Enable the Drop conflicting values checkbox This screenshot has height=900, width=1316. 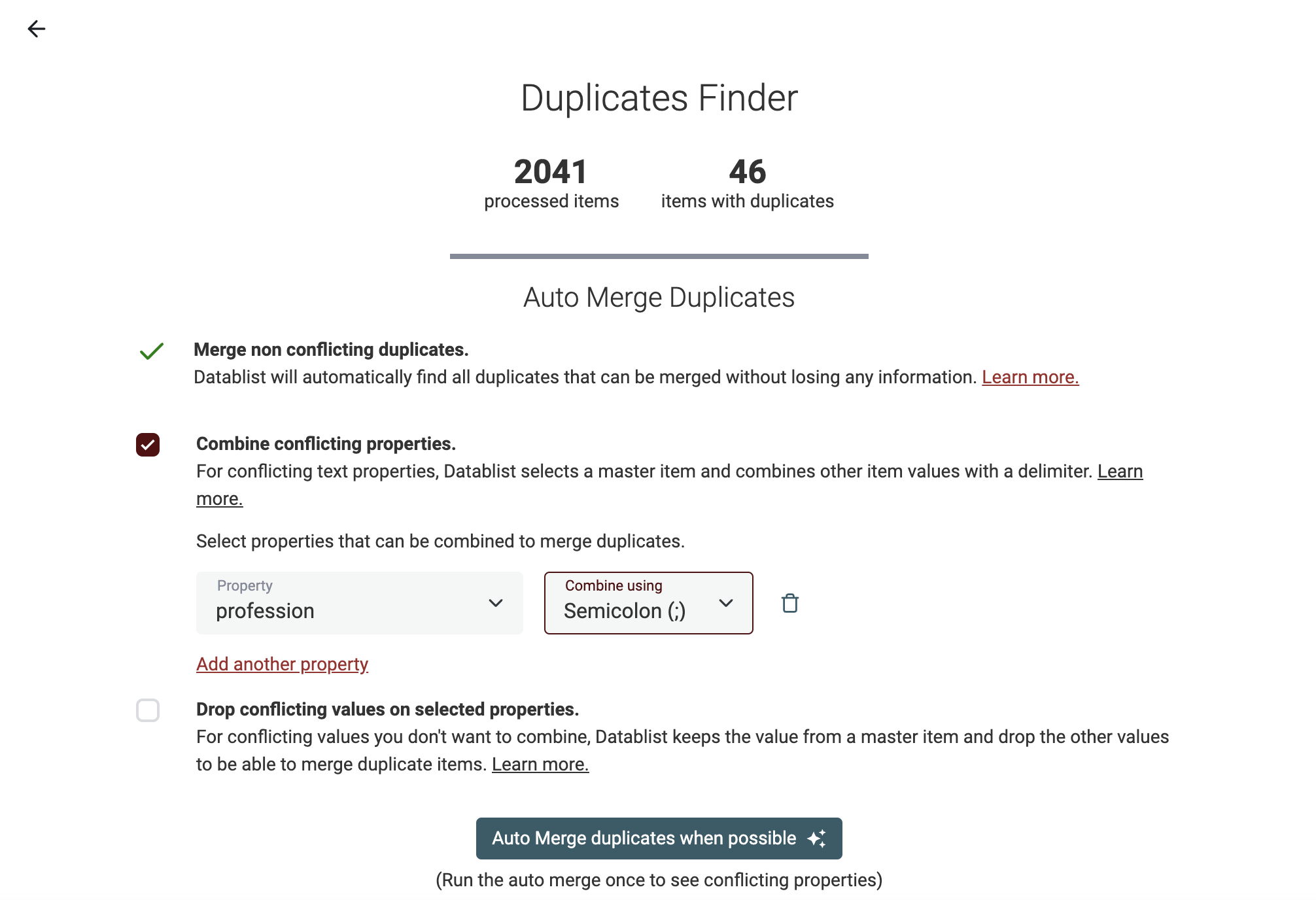coord(147,710)
